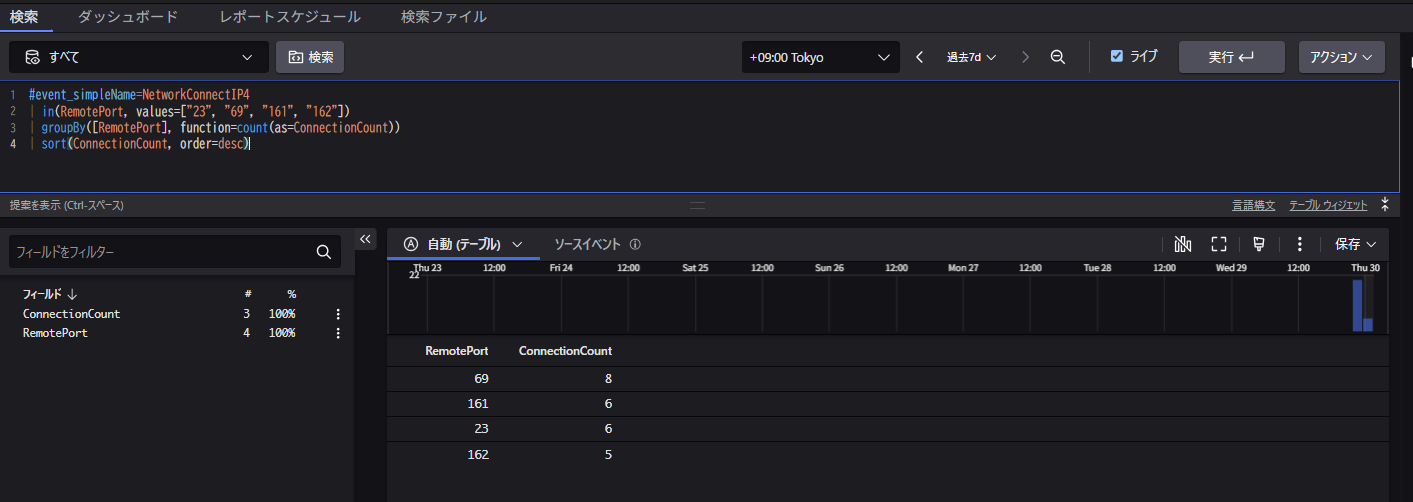Click the zoom out magnifier icon
This screenshot has height=502, width=1413.
point(1057,57)
